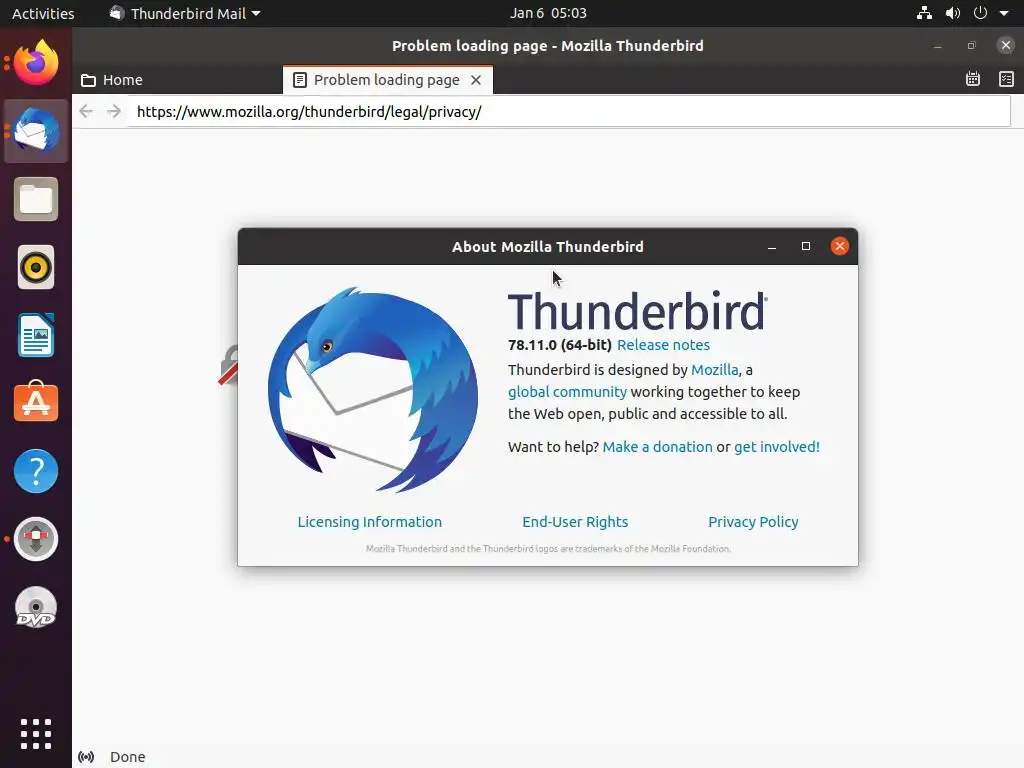The image size is (1024, 768).
Task: Open the Privacy Policy link
Action: point(753,522)
